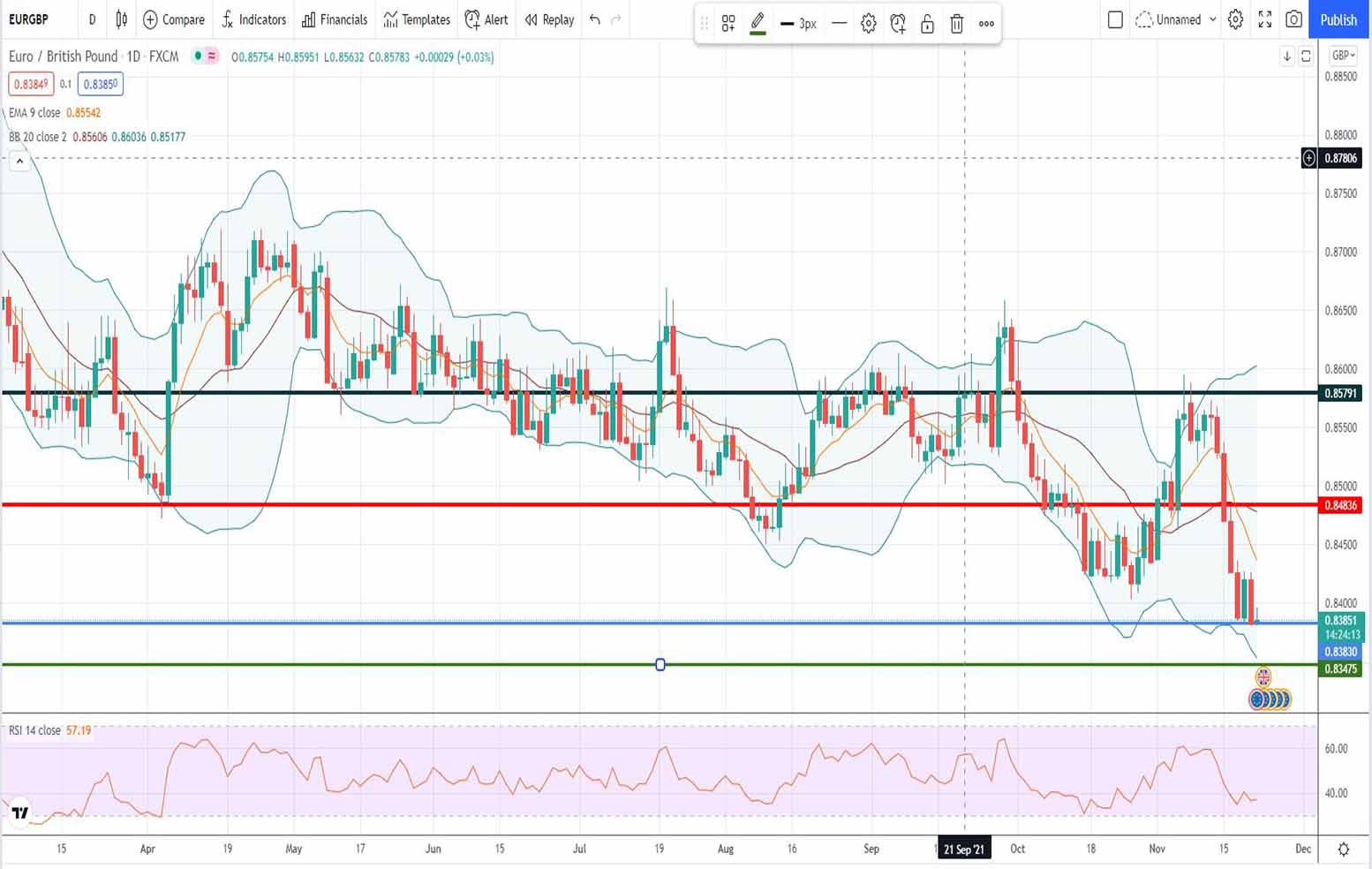
Task: Delete the selected drawing with trash icon
Action: pos(956,24)
